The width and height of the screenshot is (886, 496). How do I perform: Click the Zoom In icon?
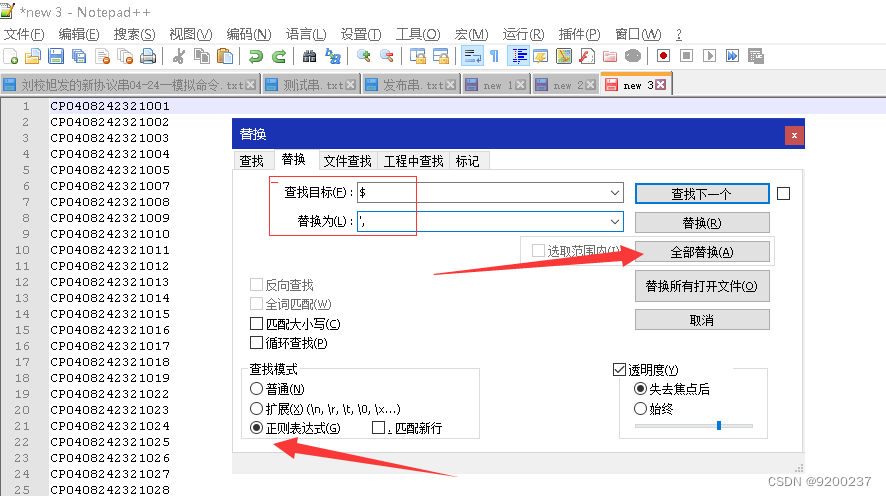point(363,56)
